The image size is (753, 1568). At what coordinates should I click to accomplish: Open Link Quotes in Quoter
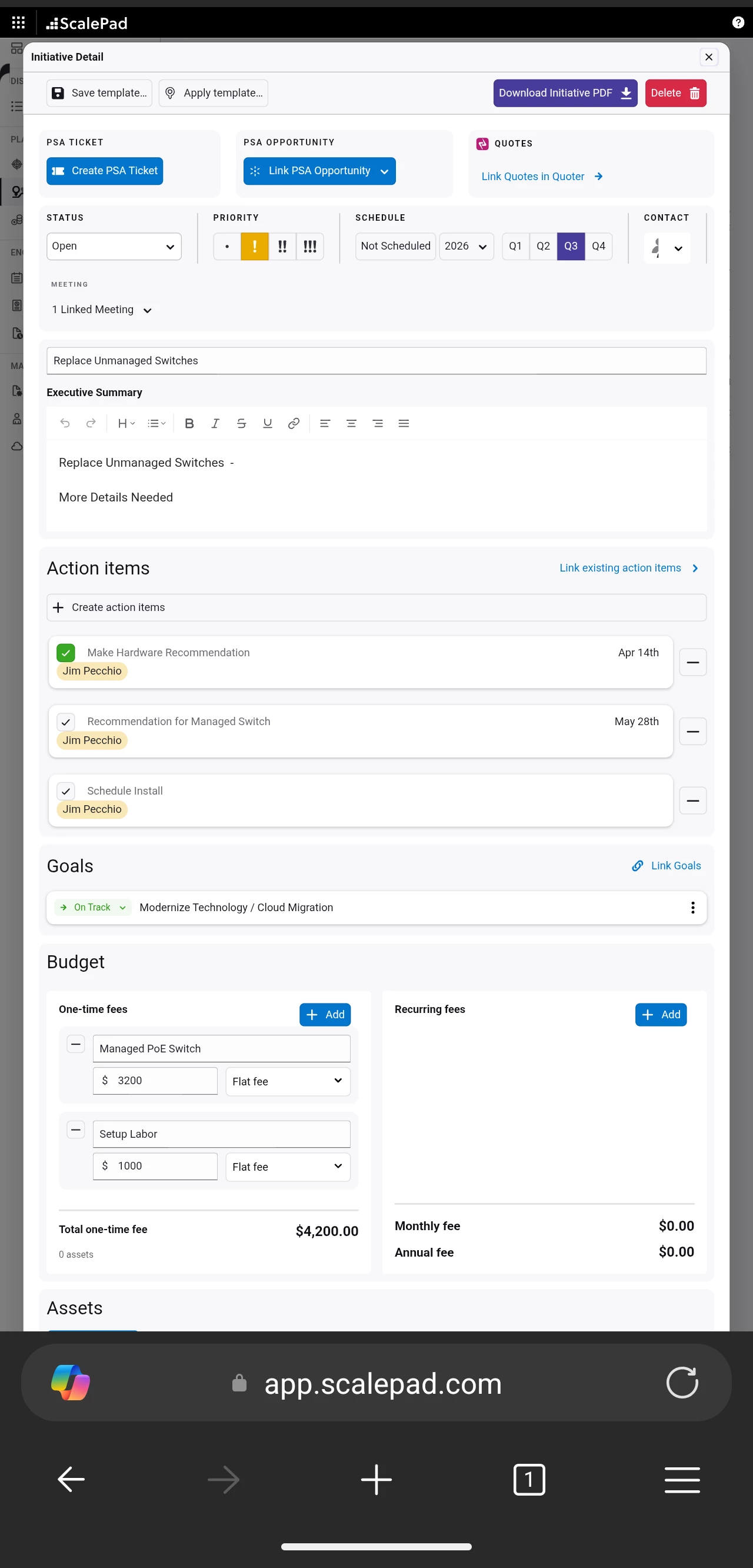[541, 177]
